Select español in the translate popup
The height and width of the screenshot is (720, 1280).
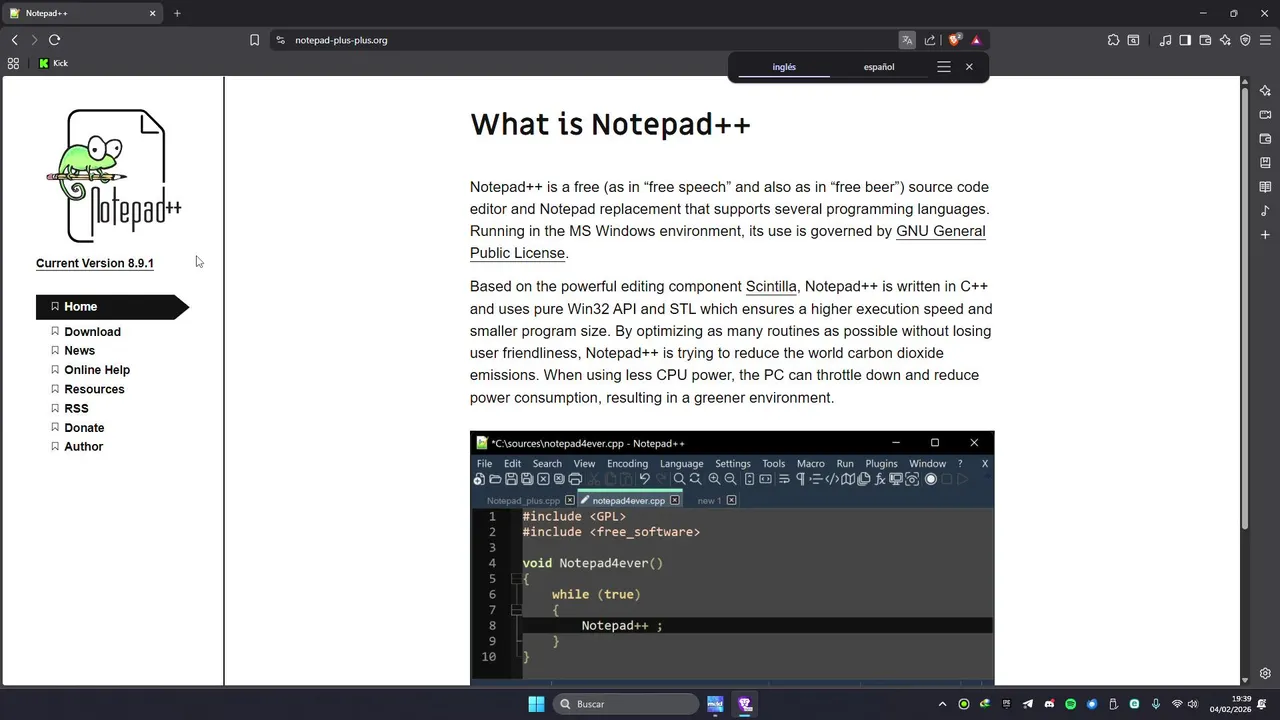879,67
